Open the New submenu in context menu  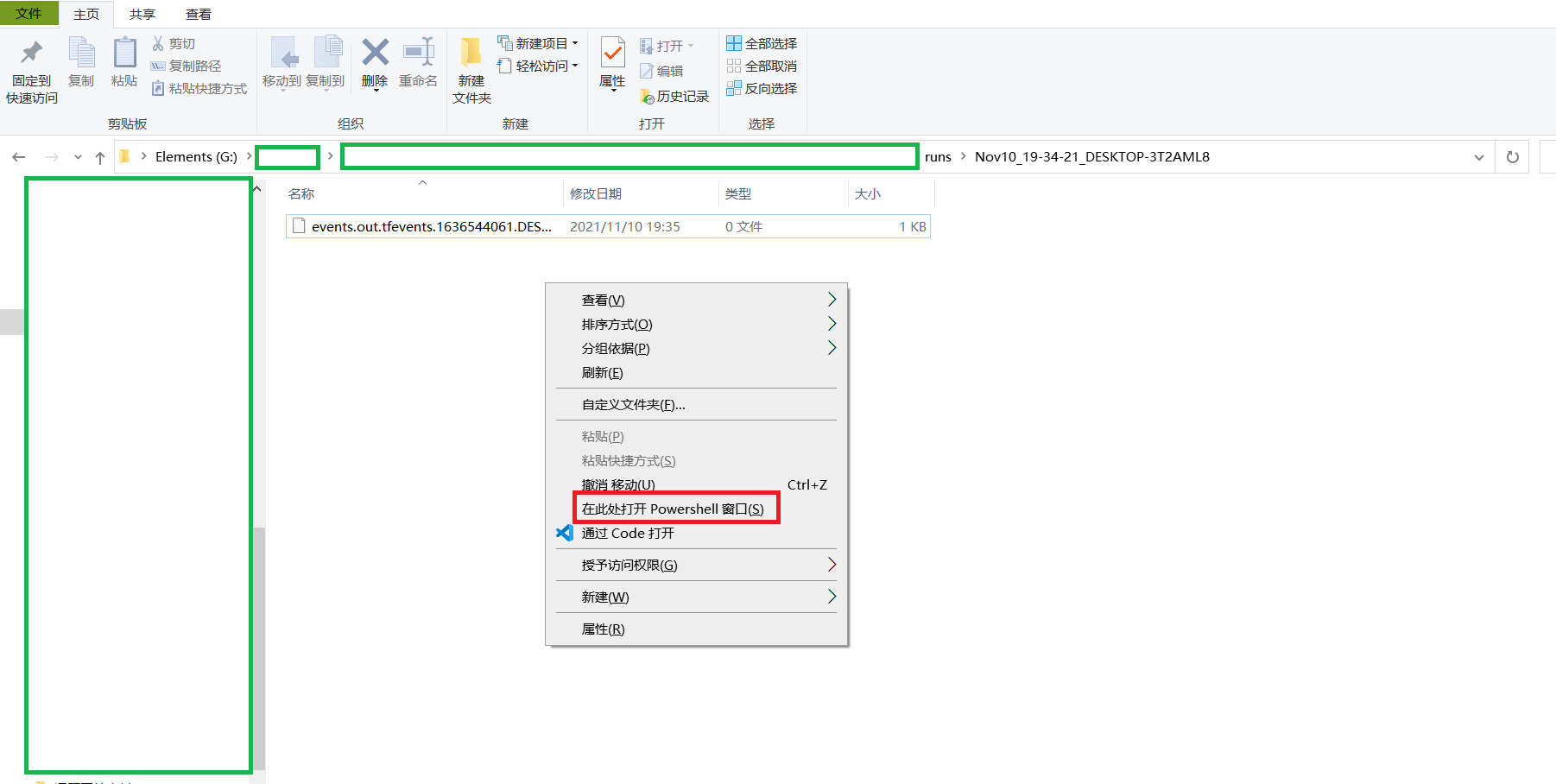pyautogui.click(x=697, y=597)
